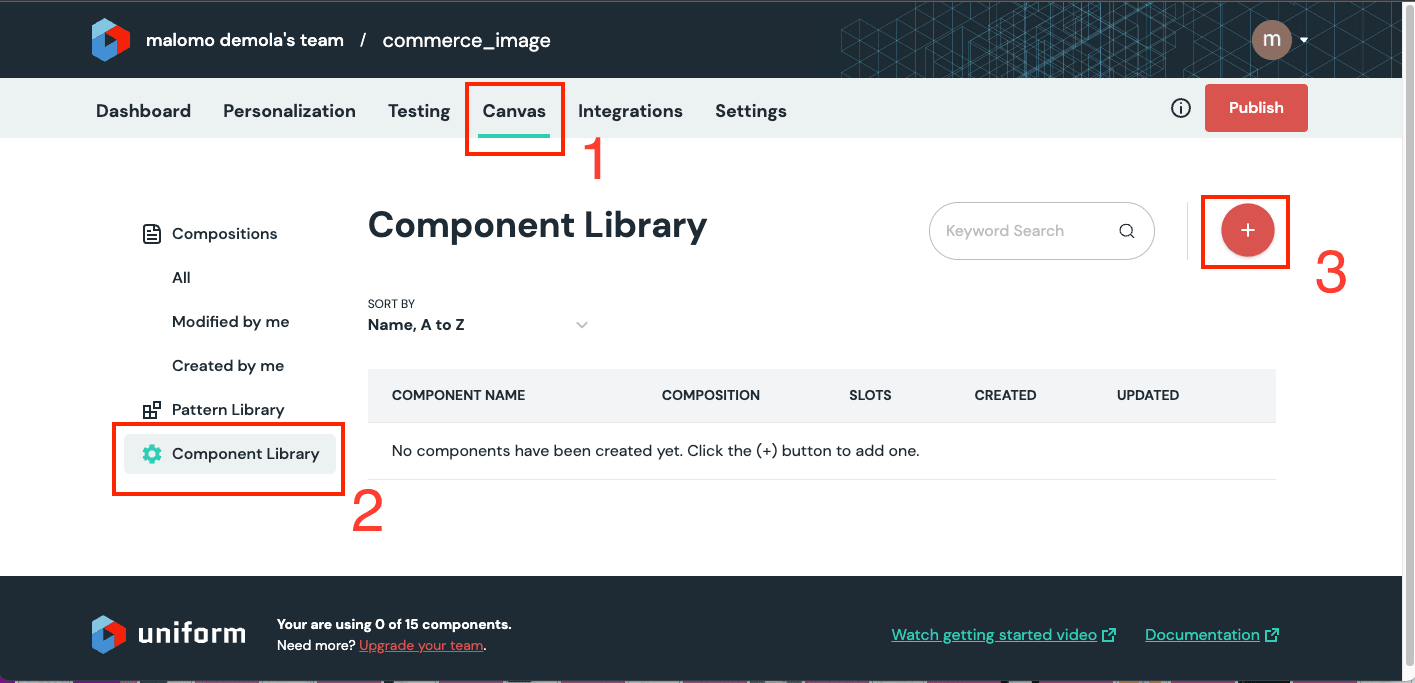This screenshot has width=1415, height=683.
Task: Select All compositions filter
Action: point(181,278)
